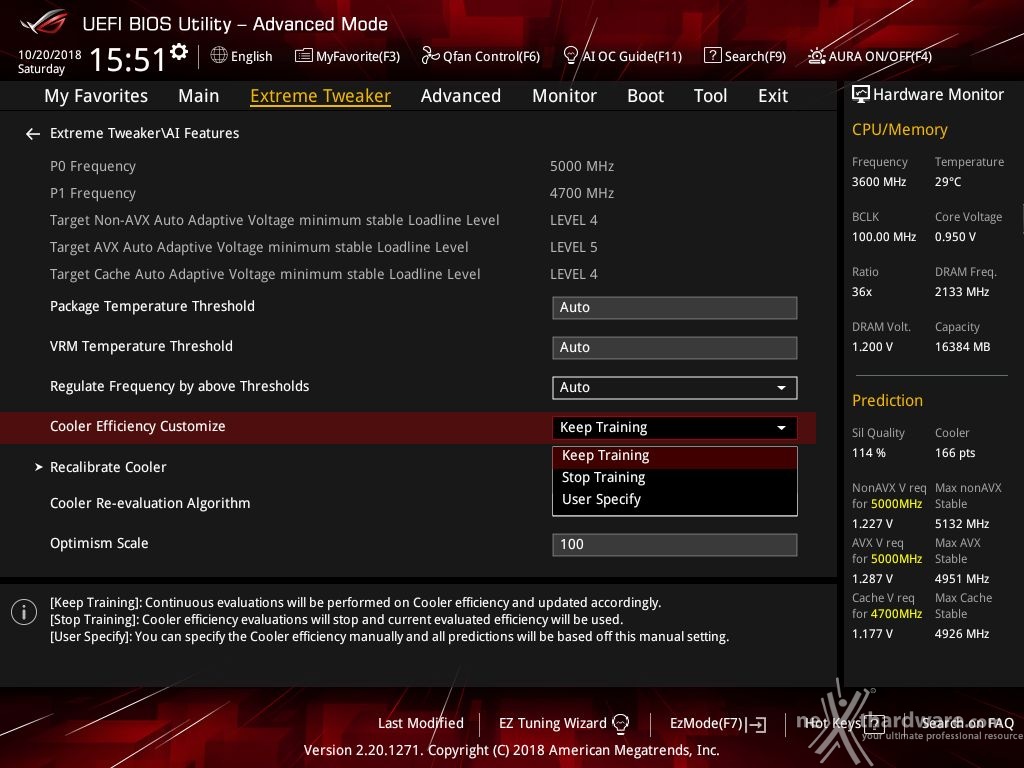Click the Hardware Monitor screen icon
This screenshot has width=1024, height=768.
[x=861, y=95]
